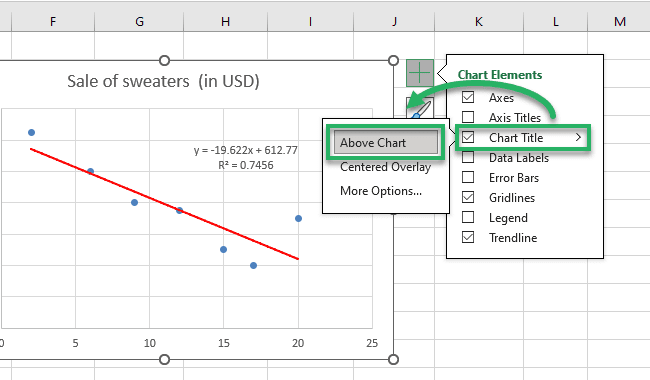Uncheck the Trendline checkbox
Viewport: 650px width, 380px height.
pos(468,237)
